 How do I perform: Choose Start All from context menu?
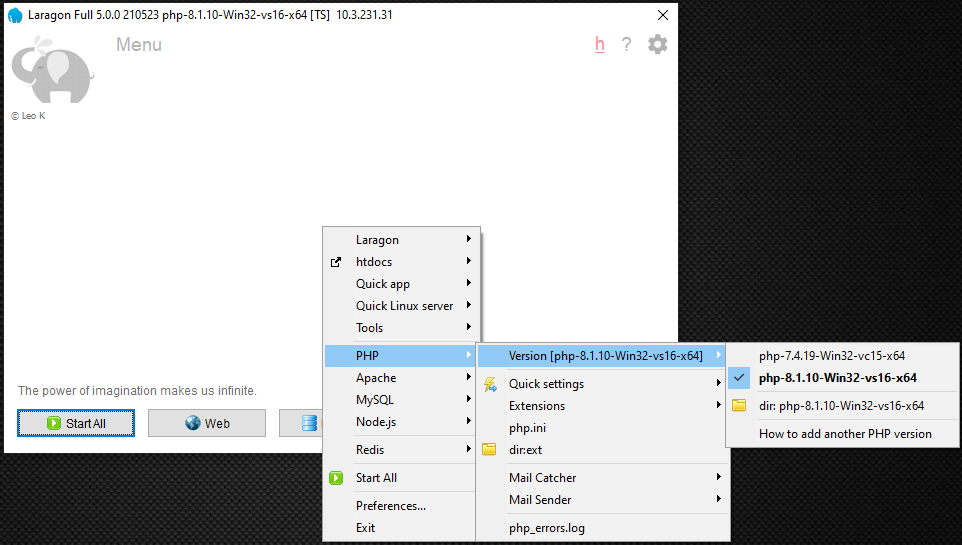click(401, 477)
